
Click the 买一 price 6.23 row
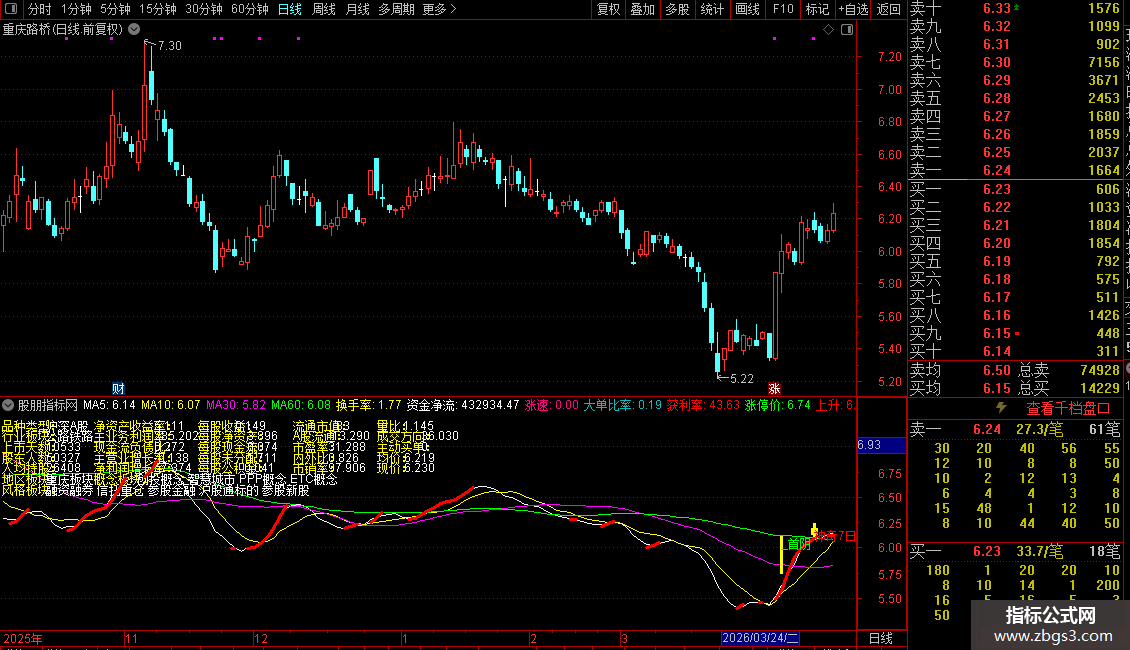pyautogui.click(x=1015, y=189)
